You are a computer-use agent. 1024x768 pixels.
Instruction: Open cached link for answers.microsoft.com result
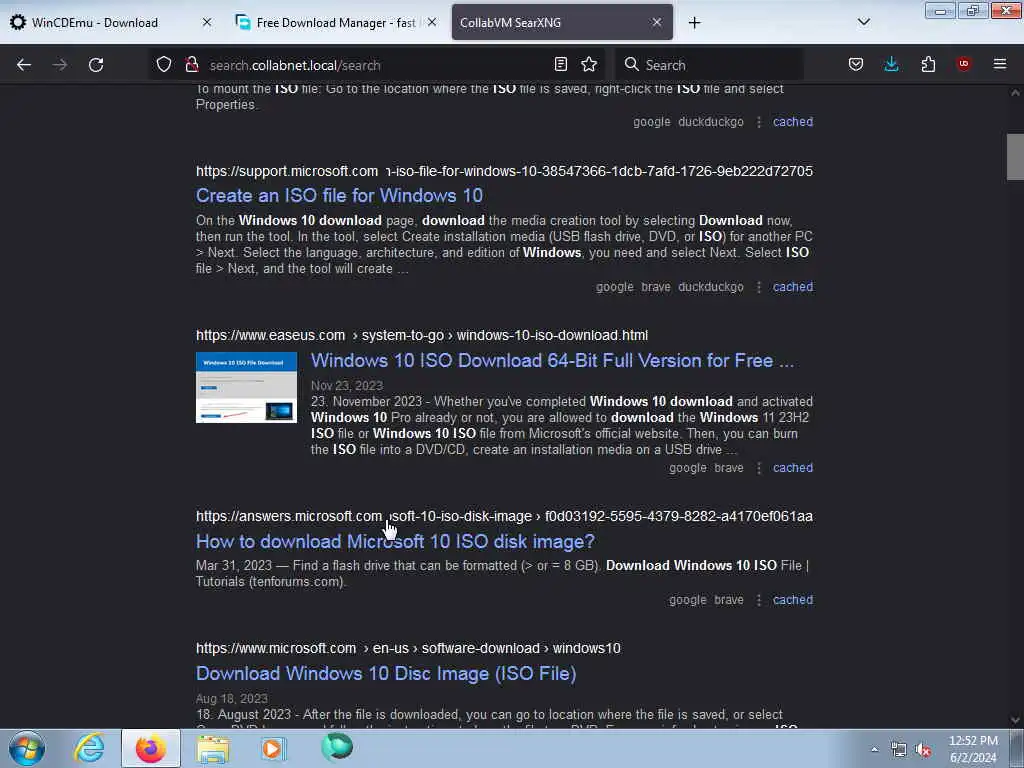[793, 600]
